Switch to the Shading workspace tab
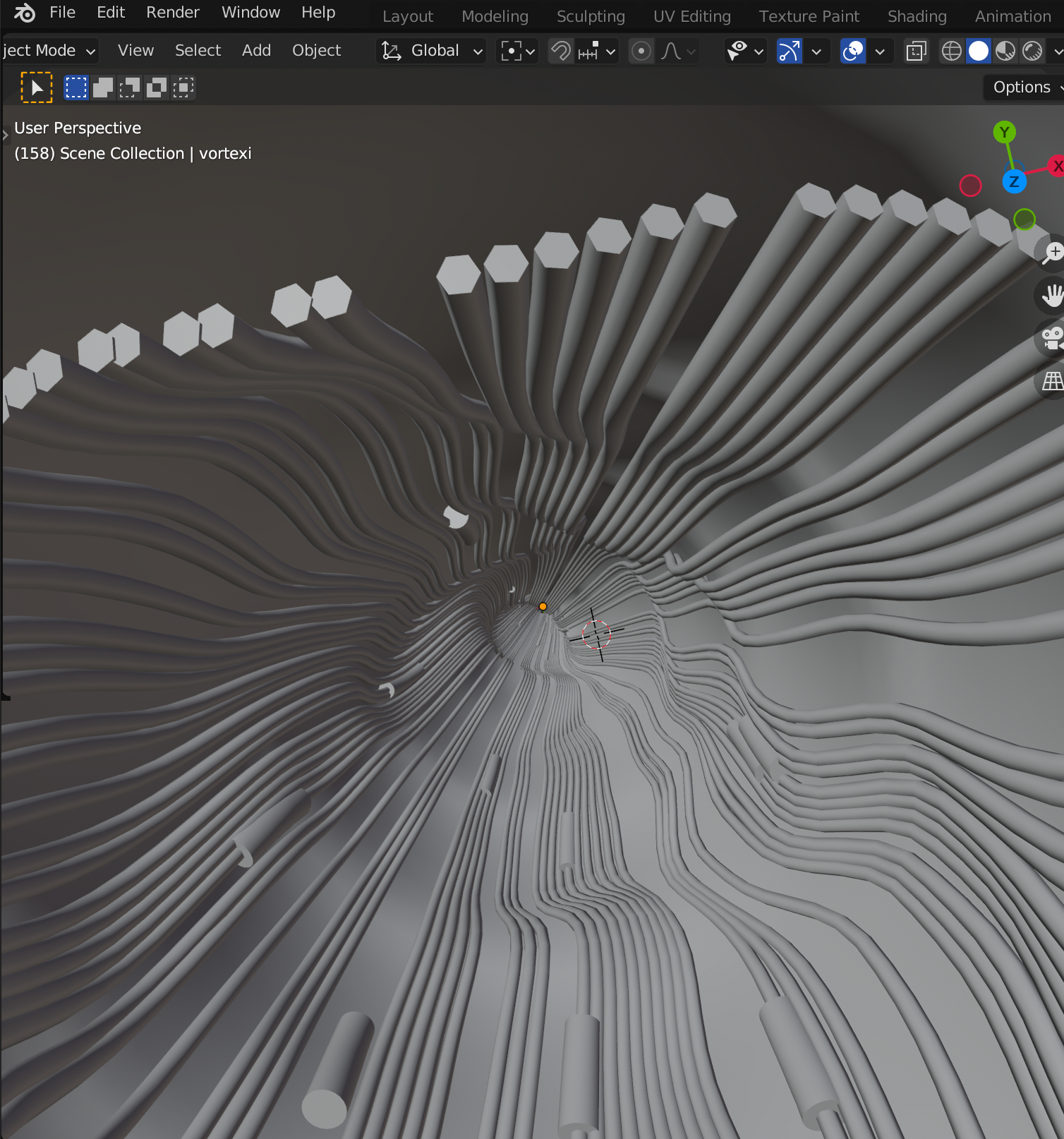The image size is (1064, 1139). click(x=917, y=16)
